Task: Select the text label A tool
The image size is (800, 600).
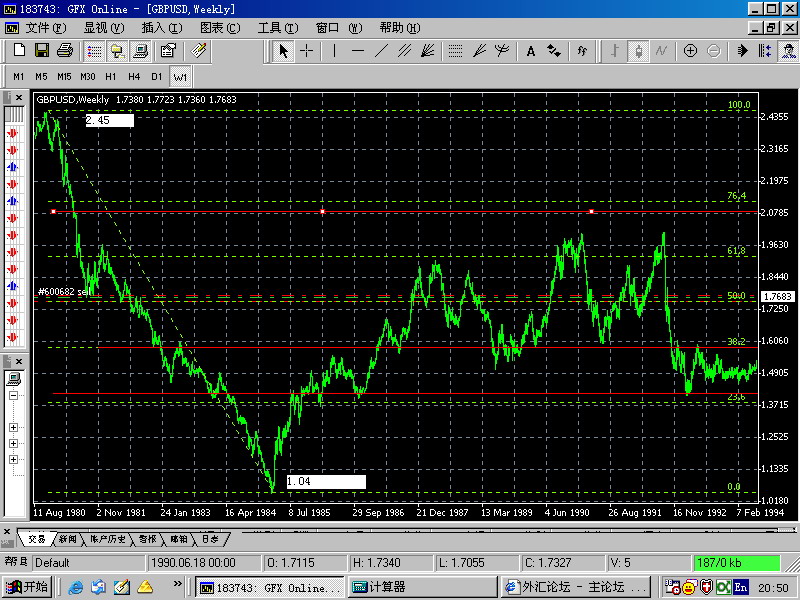Action: pyautogui.click(x=531, y=51)
